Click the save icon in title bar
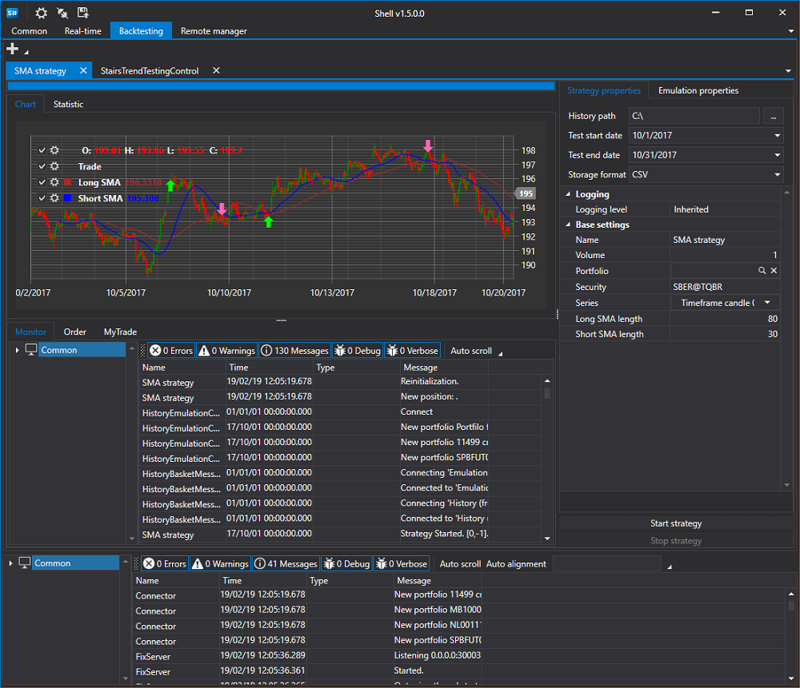The height and width of the screenshot is (688, 800). (83, 13)
